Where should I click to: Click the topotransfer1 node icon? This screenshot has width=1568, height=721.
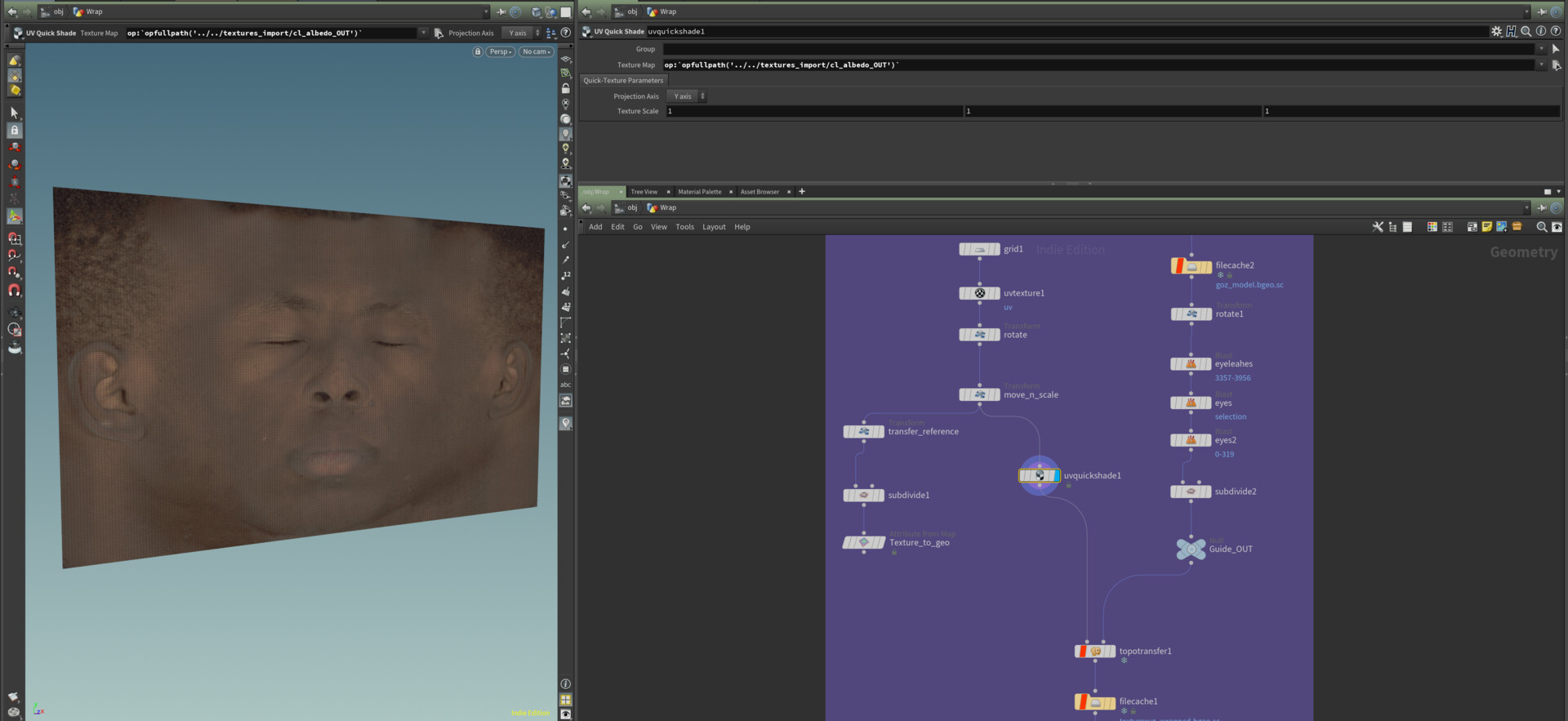(x=1096, y=652)
